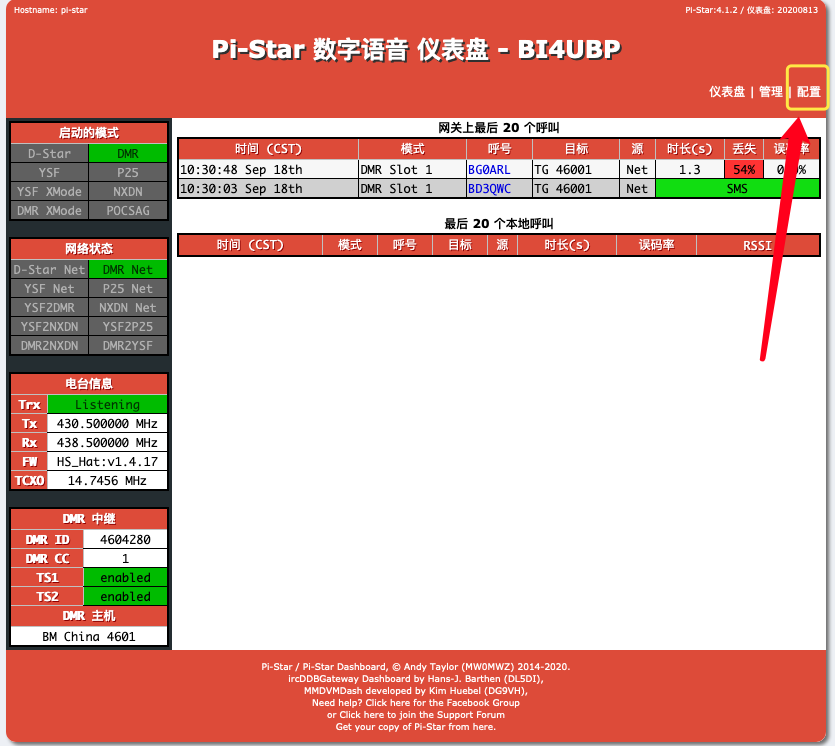835x746 pixels.
Task: Click the D-Star Net status cell
Action: [50, 269]
